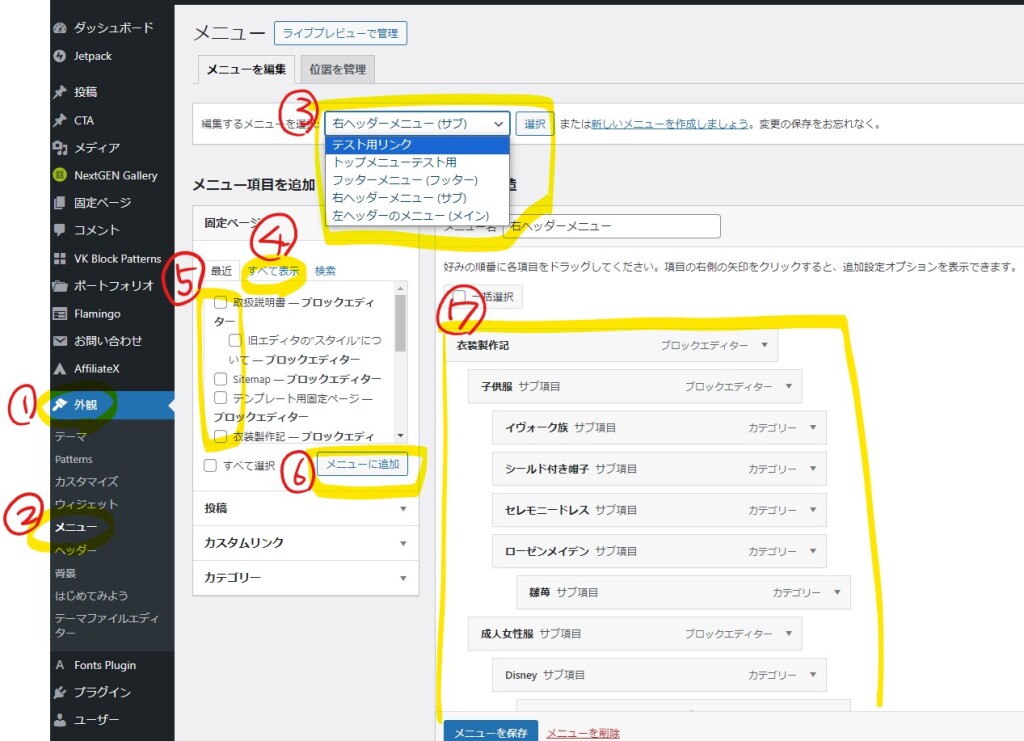Choose テスト用リンク from the dropdown list
Viewport: 1024px width, 741px height.
click(372, 145)
